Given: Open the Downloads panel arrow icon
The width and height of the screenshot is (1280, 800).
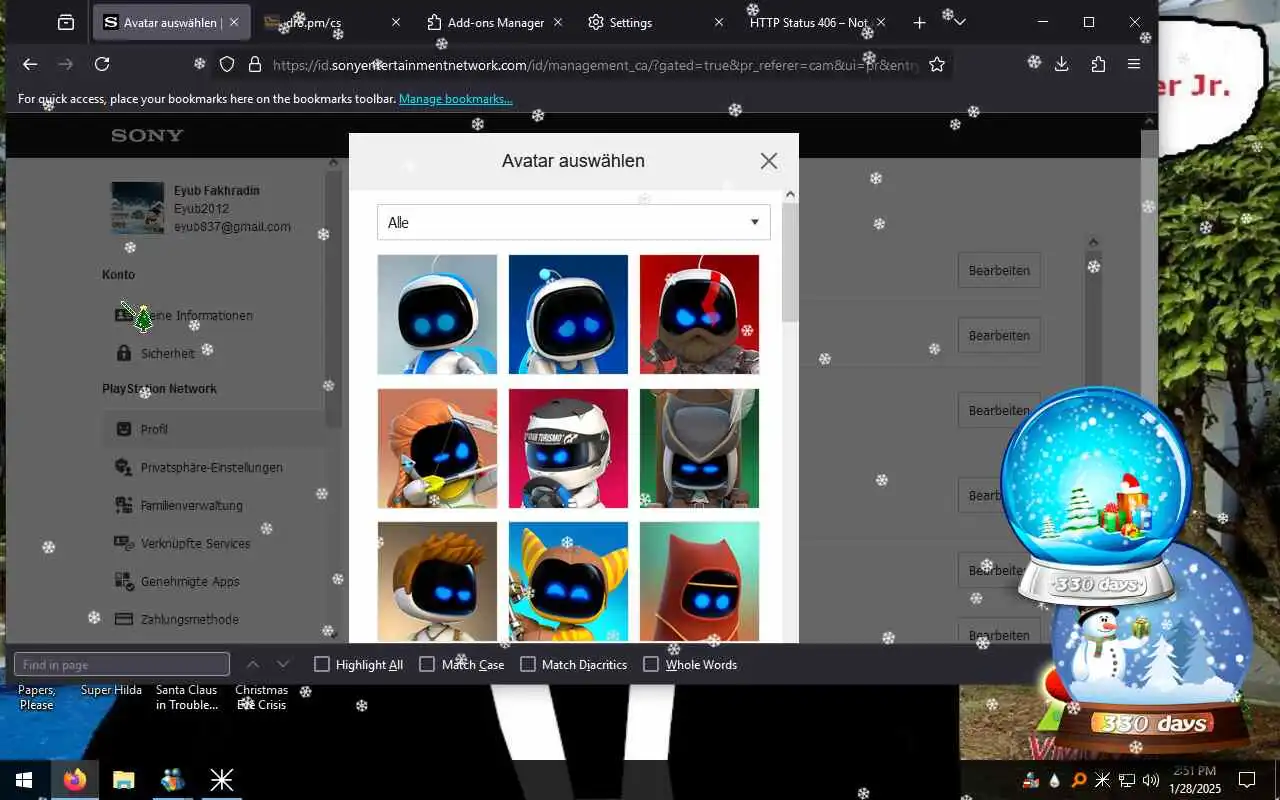Looking at the screenshot, I should click(1062, 64).
